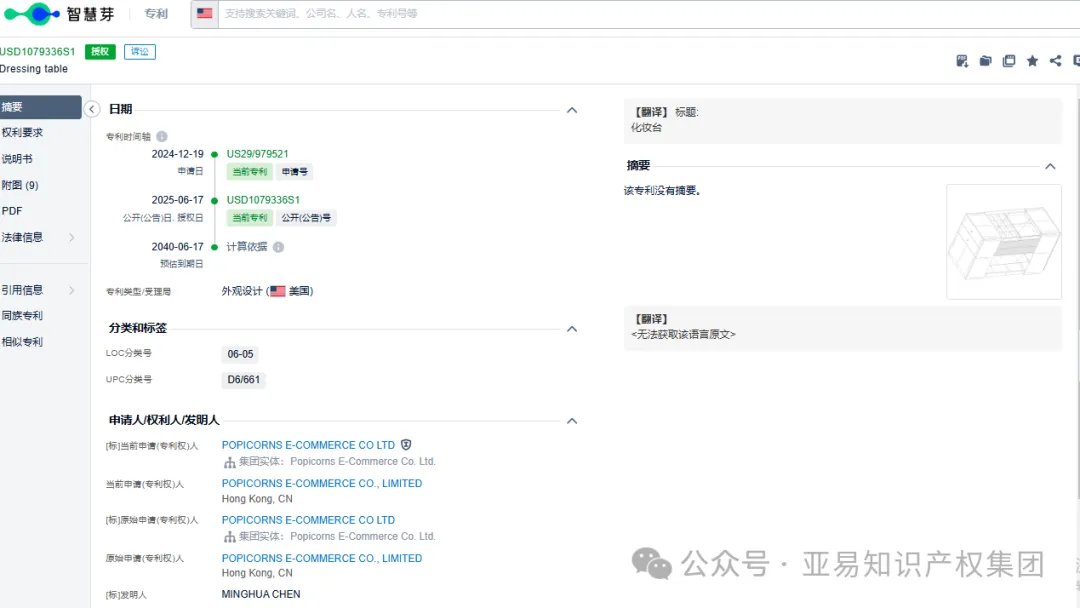The width and height of the screenshot is (1080, 608).
Task: Click info icon next to 计算依据
Action: [x=278, y=247]
